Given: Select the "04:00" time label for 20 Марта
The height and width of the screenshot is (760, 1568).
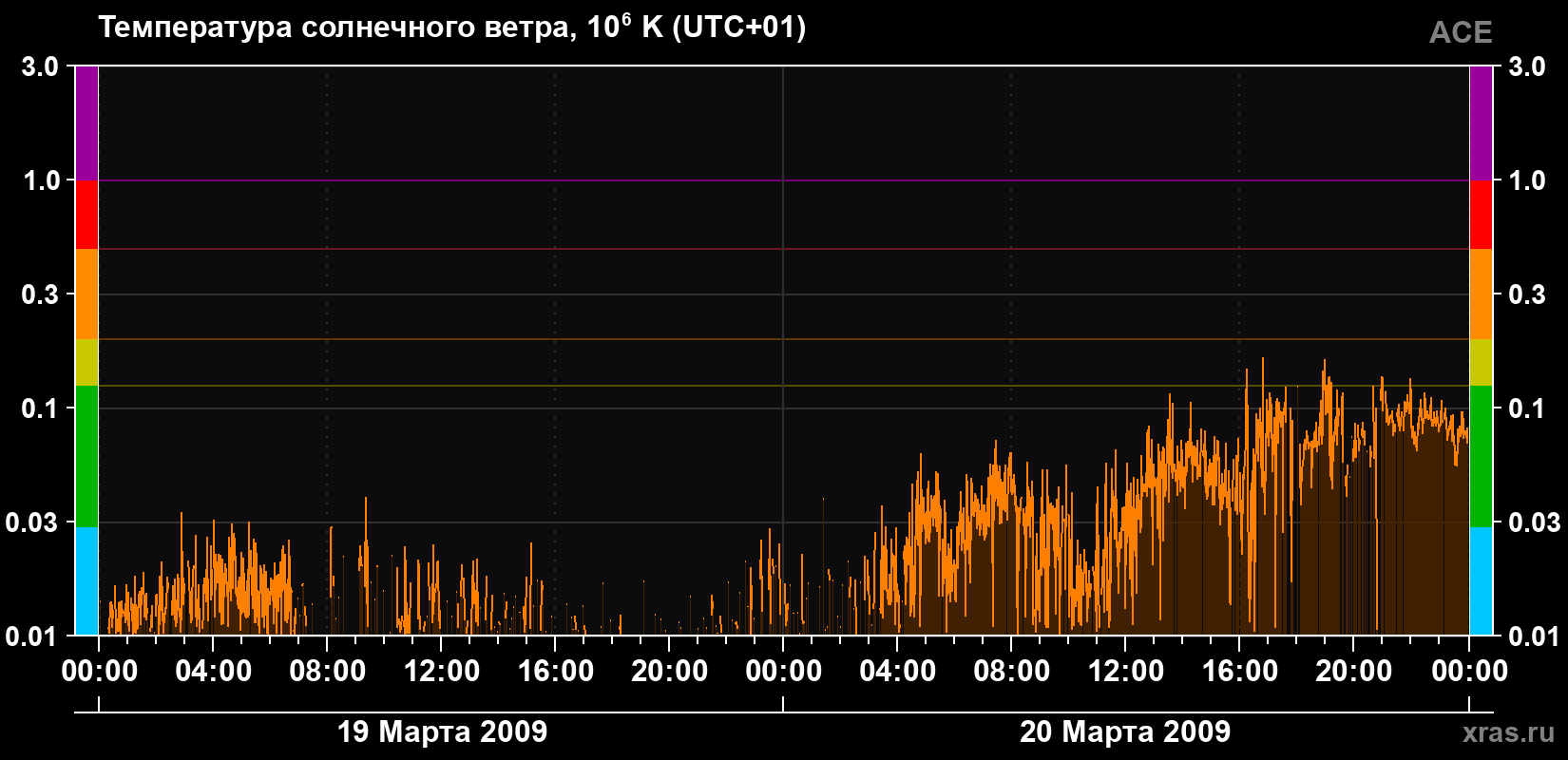Looking at the screenshot, I should 898,672.
